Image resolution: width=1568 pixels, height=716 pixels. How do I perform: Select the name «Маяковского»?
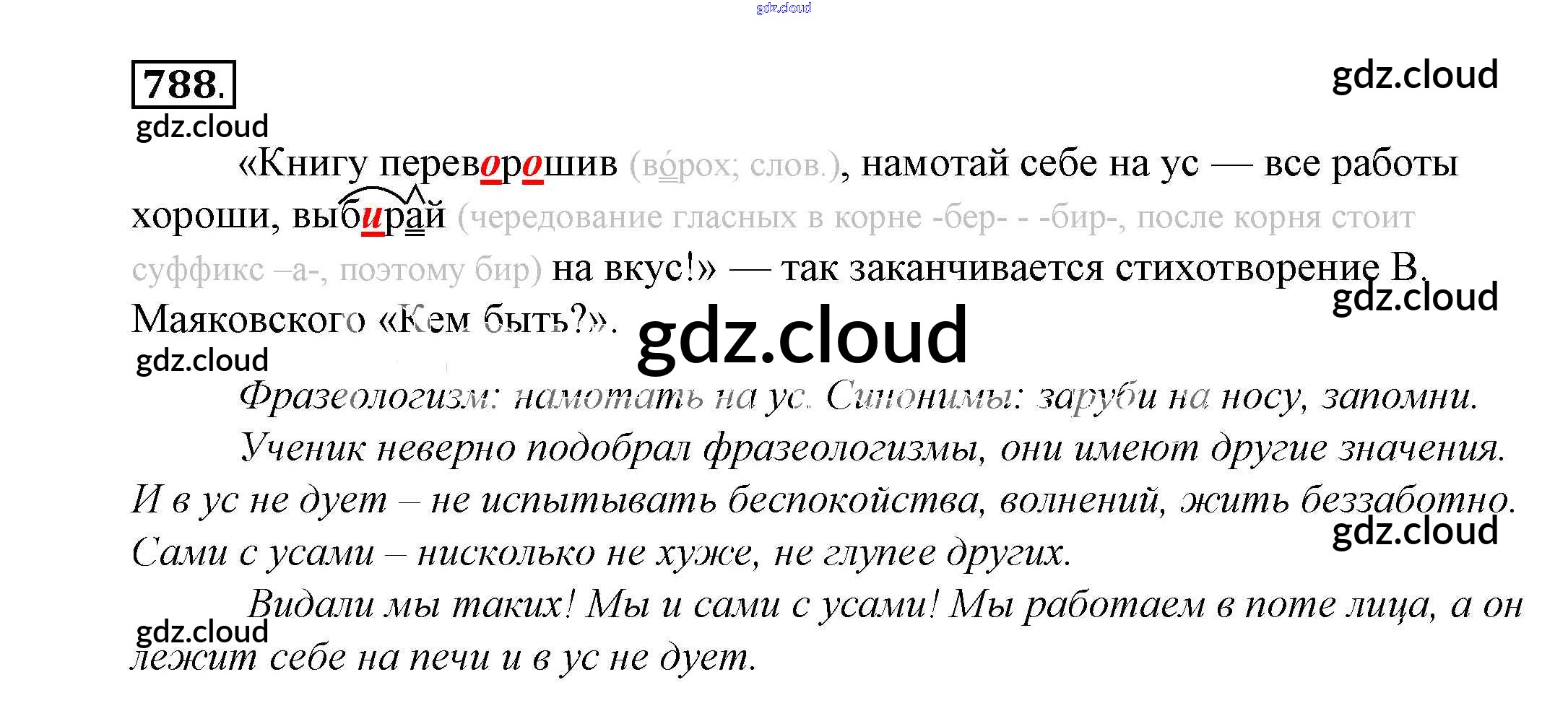pos(248,320)
